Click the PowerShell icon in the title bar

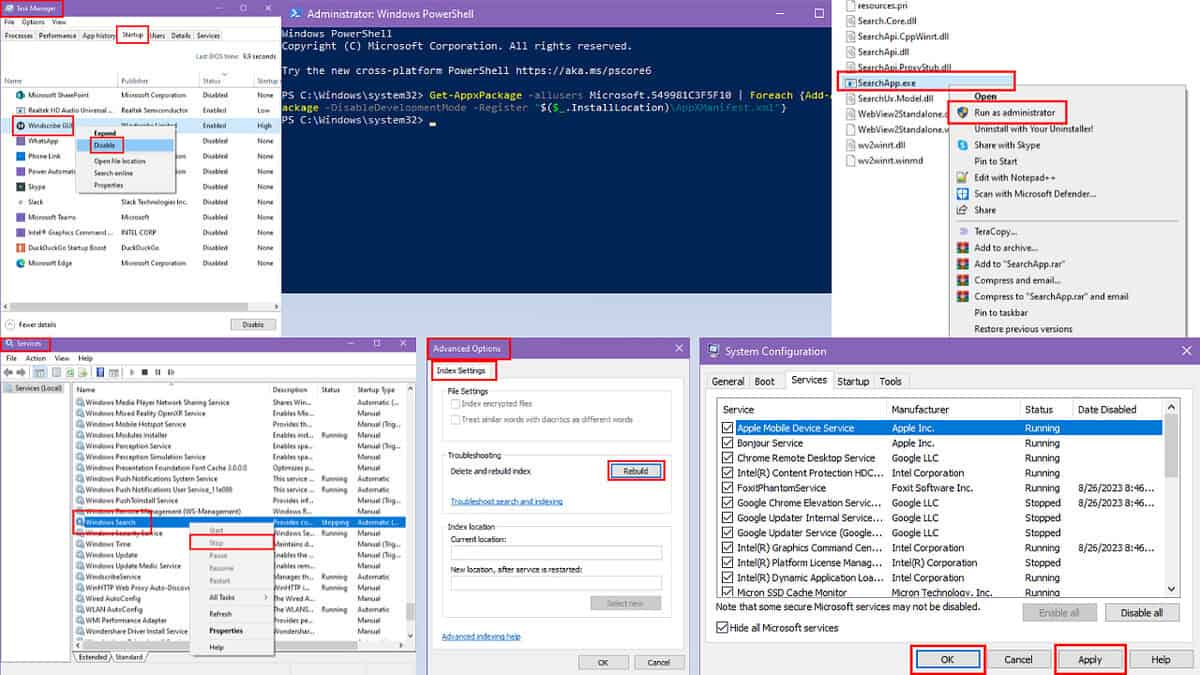pyautogui.click(x=294, y=14)
